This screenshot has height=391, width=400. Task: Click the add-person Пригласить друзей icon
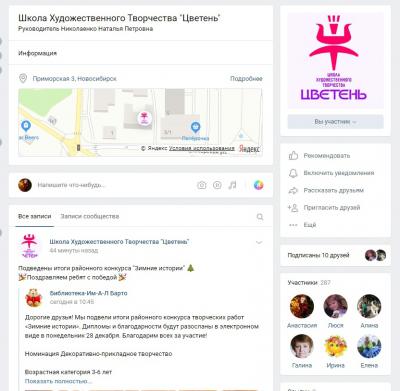point(293,208)
